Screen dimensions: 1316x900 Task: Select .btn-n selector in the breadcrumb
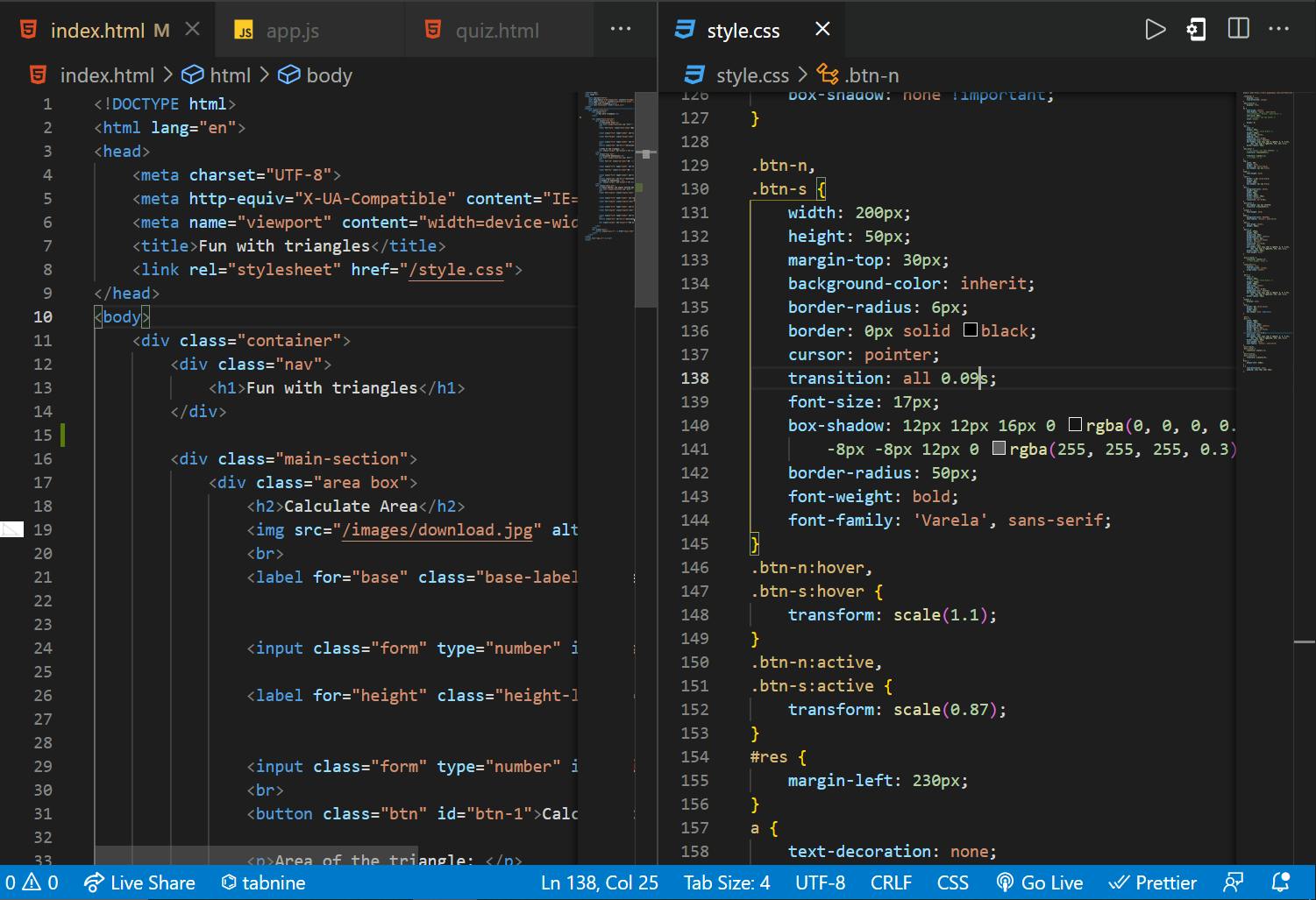[871, 75]
